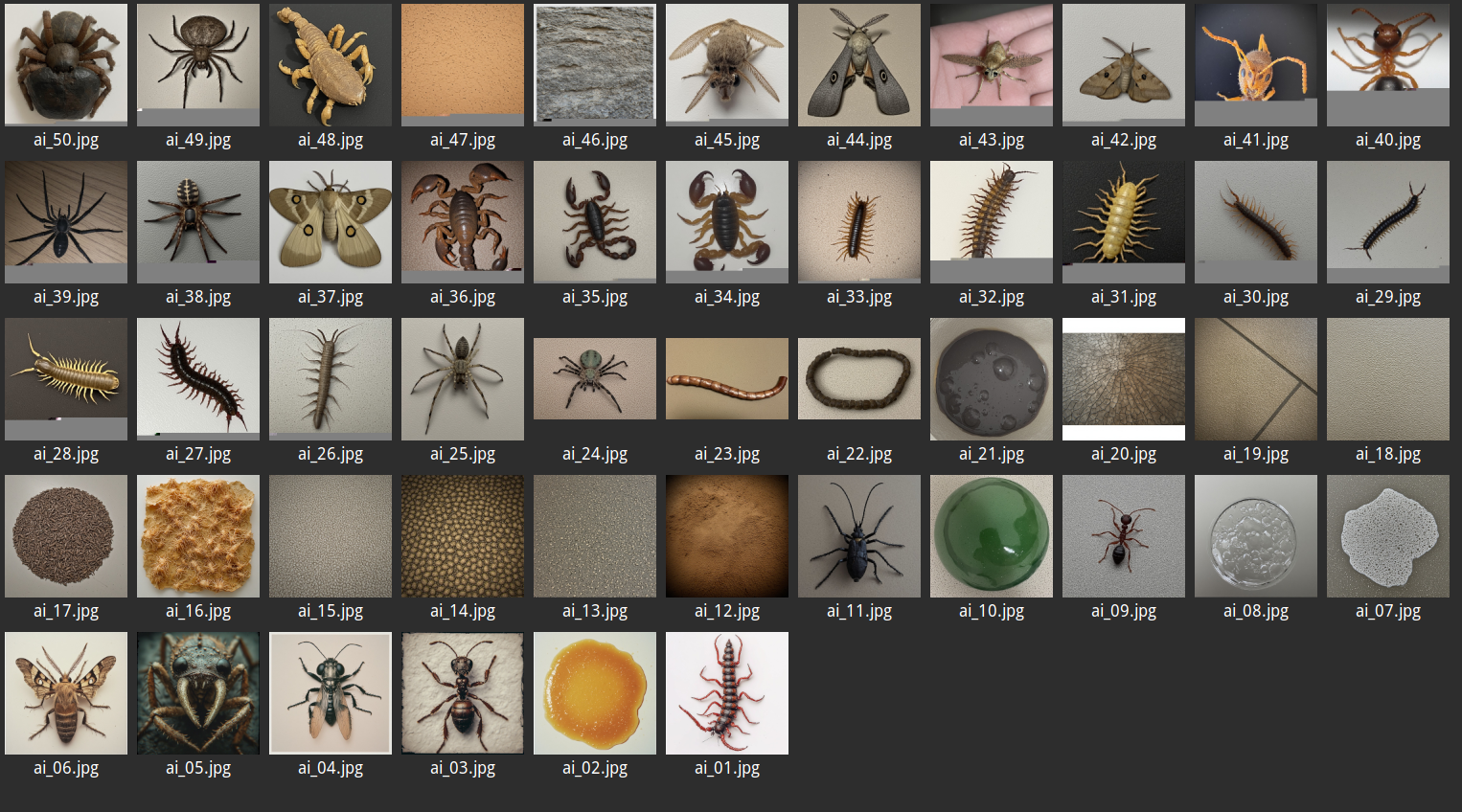Select the ai_46.jpg gray rock thumbnail

point(595,65)
